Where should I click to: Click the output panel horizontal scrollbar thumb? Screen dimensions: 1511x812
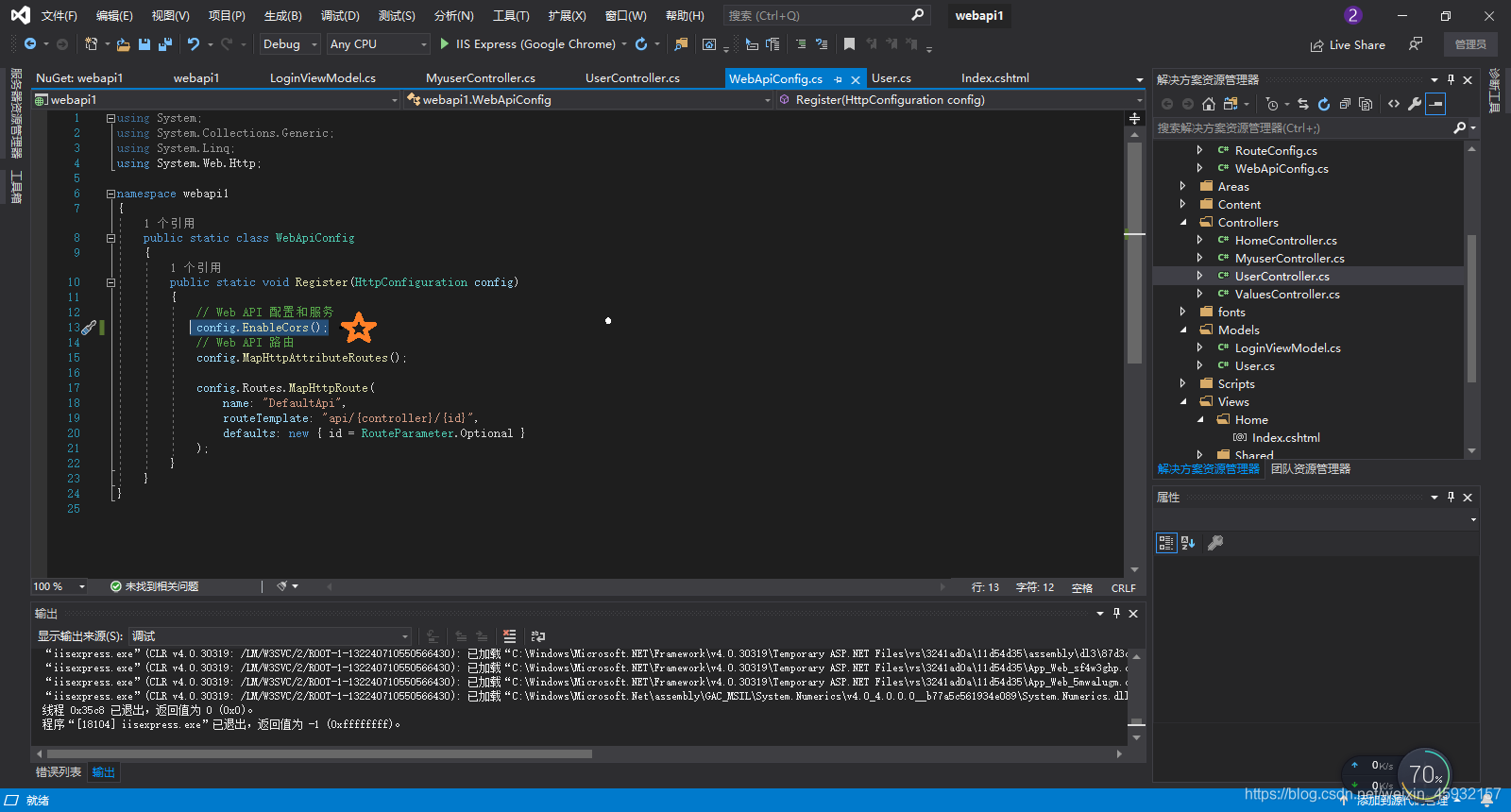[318, 753]
